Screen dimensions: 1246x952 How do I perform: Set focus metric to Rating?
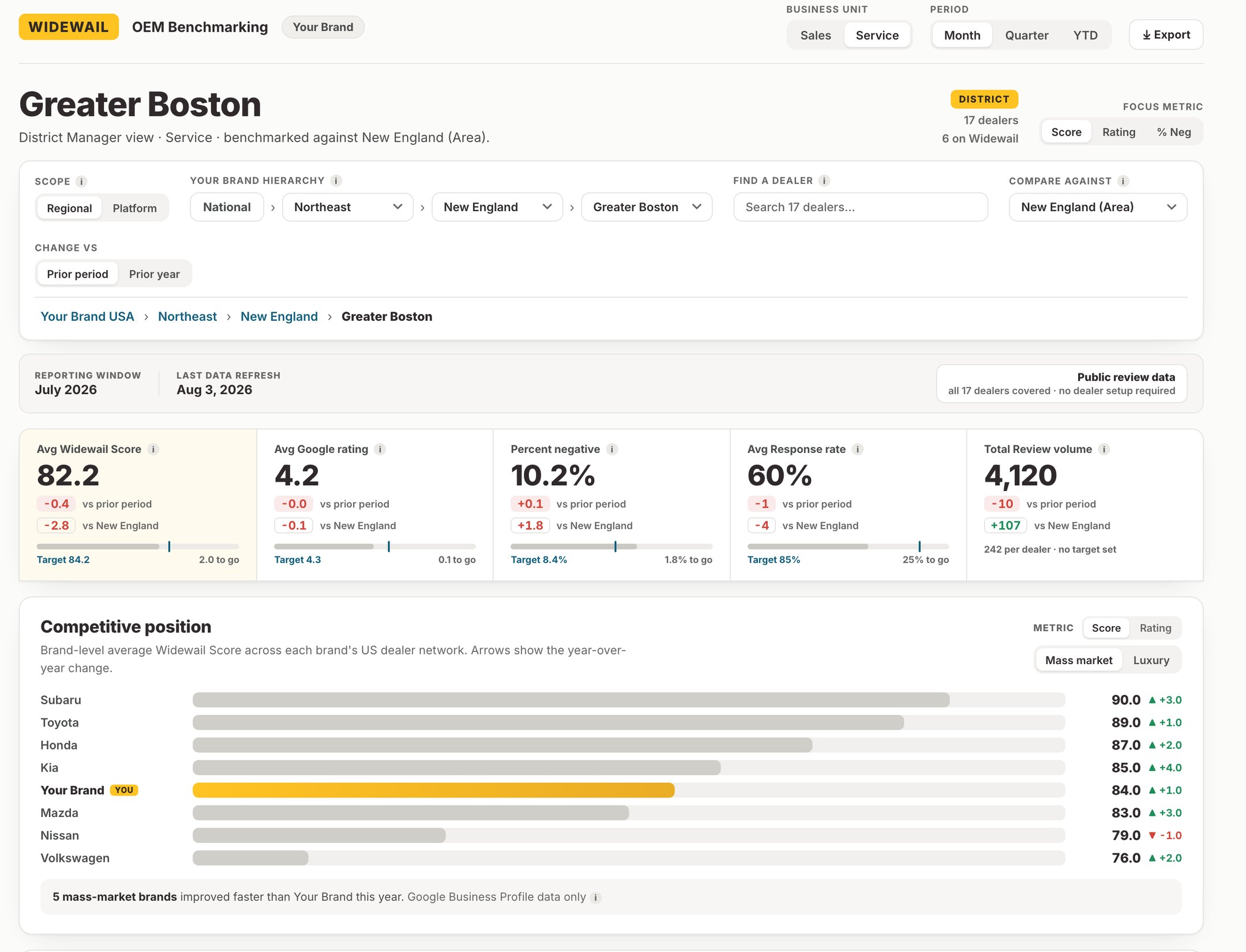(1118, 132)
